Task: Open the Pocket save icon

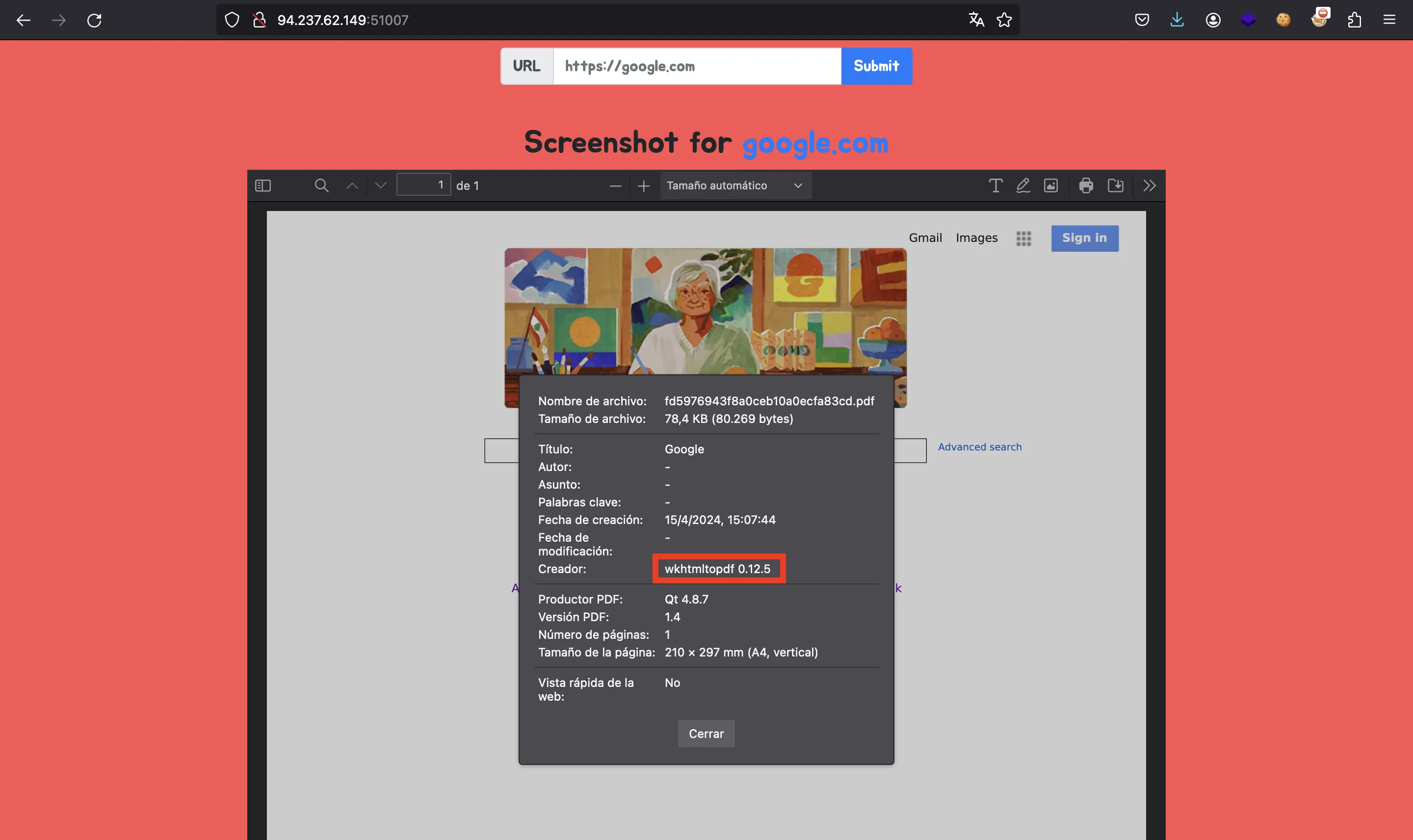Action: 1142,20
